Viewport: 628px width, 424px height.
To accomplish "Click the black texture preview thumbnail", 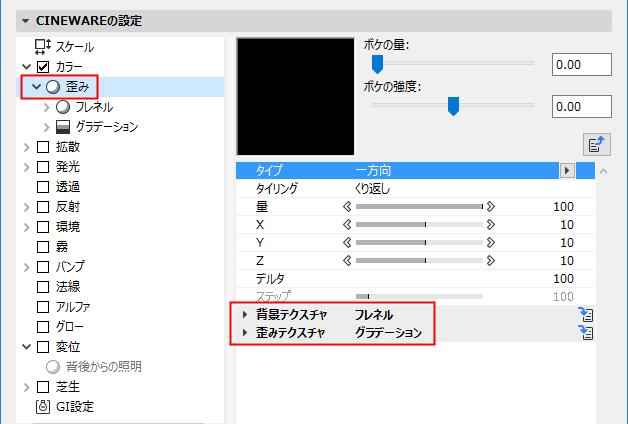I will (x=296, y=96).
